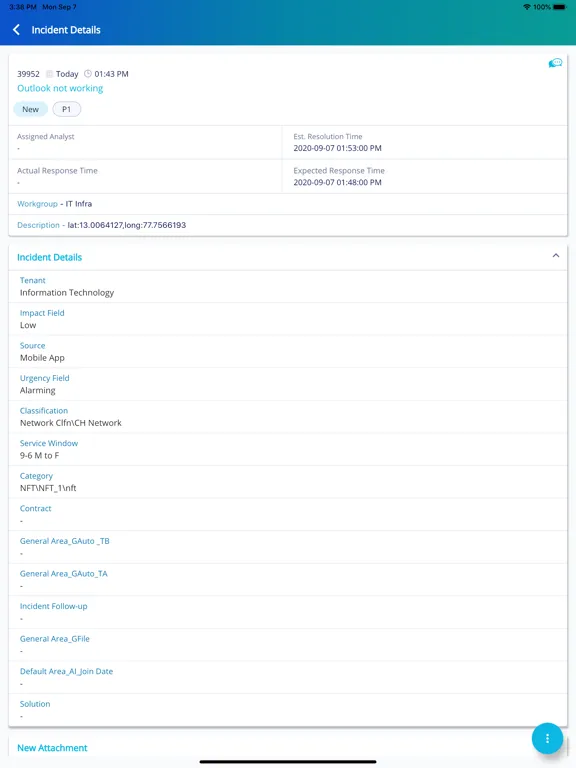The height and width of the screenshot is (768, 576).
Task: Click the 01:43 PM time text
Action: coord(112,74)
